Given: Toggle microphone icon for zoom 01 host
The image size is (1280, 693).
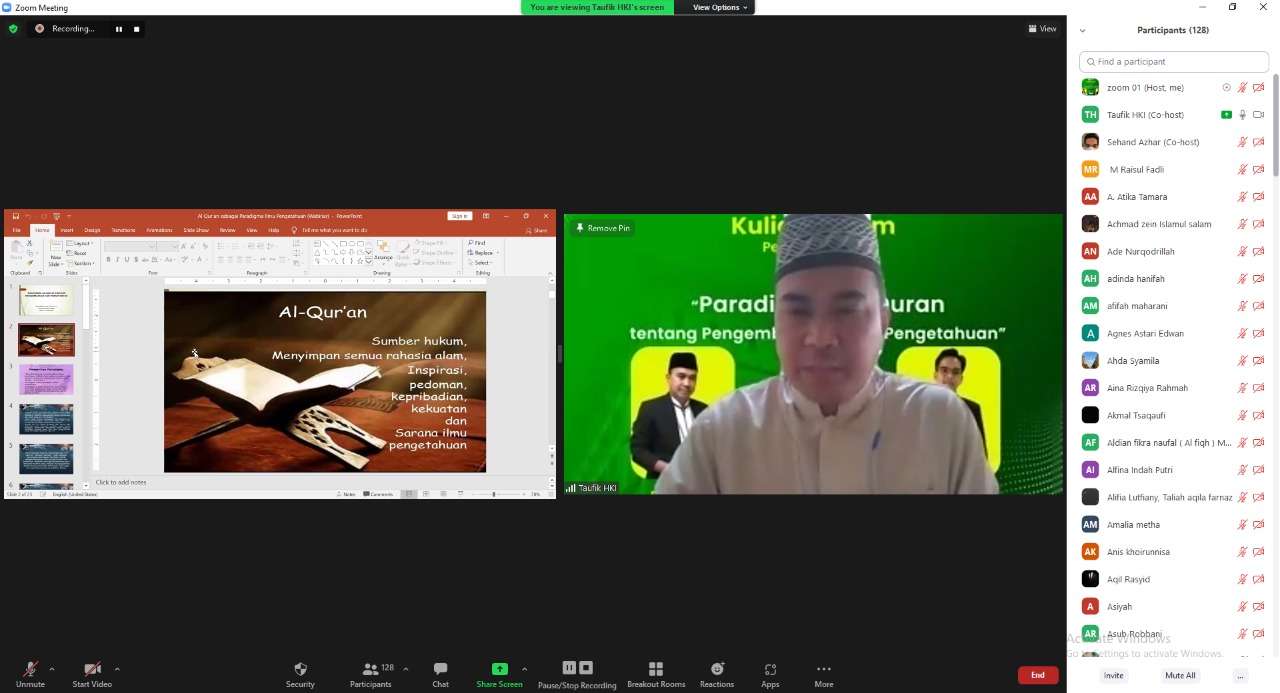Looking at the screenshot, I should click(1243, 88).
